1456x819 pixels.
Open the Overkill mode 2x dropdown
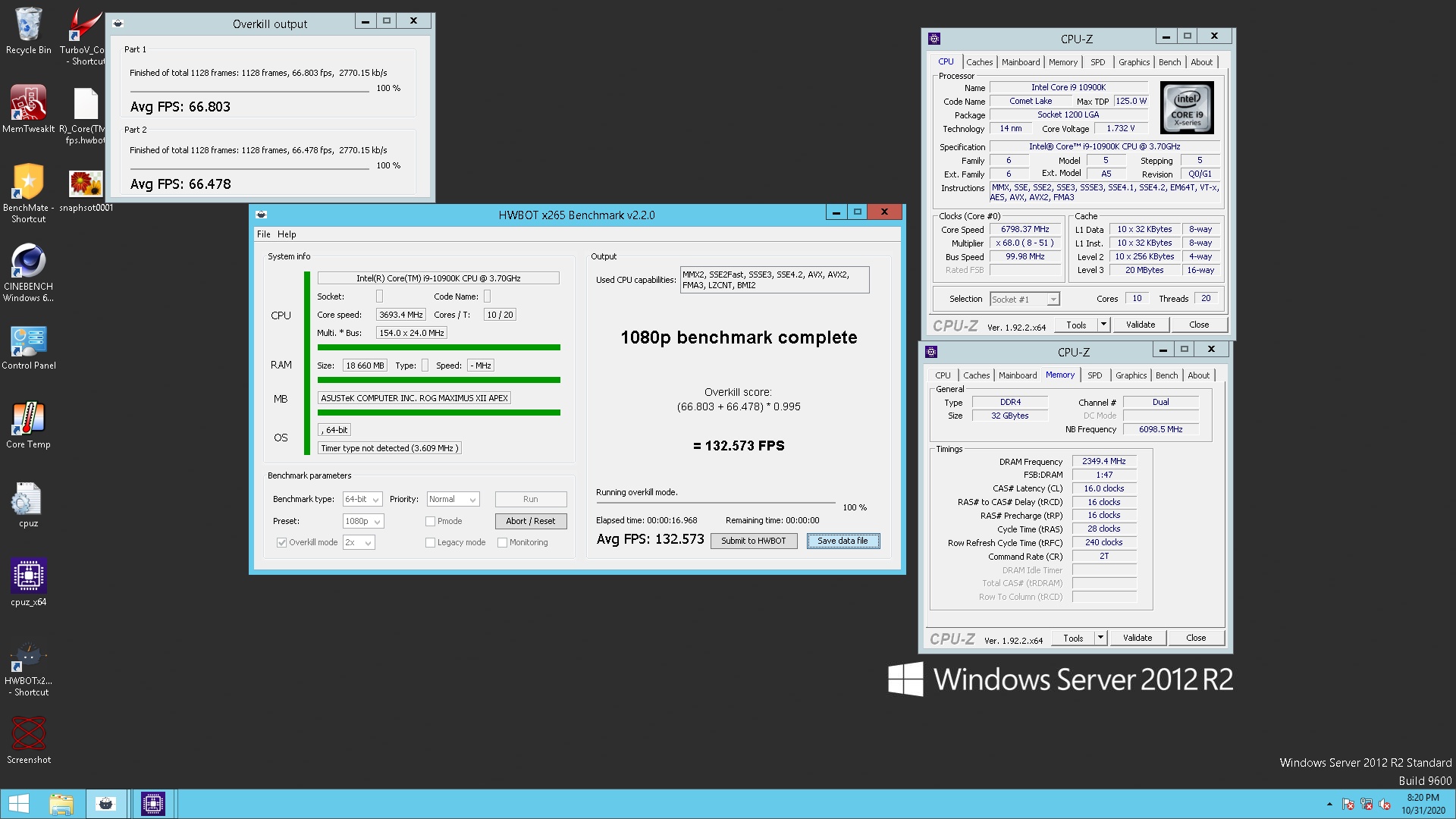(359, 543)
